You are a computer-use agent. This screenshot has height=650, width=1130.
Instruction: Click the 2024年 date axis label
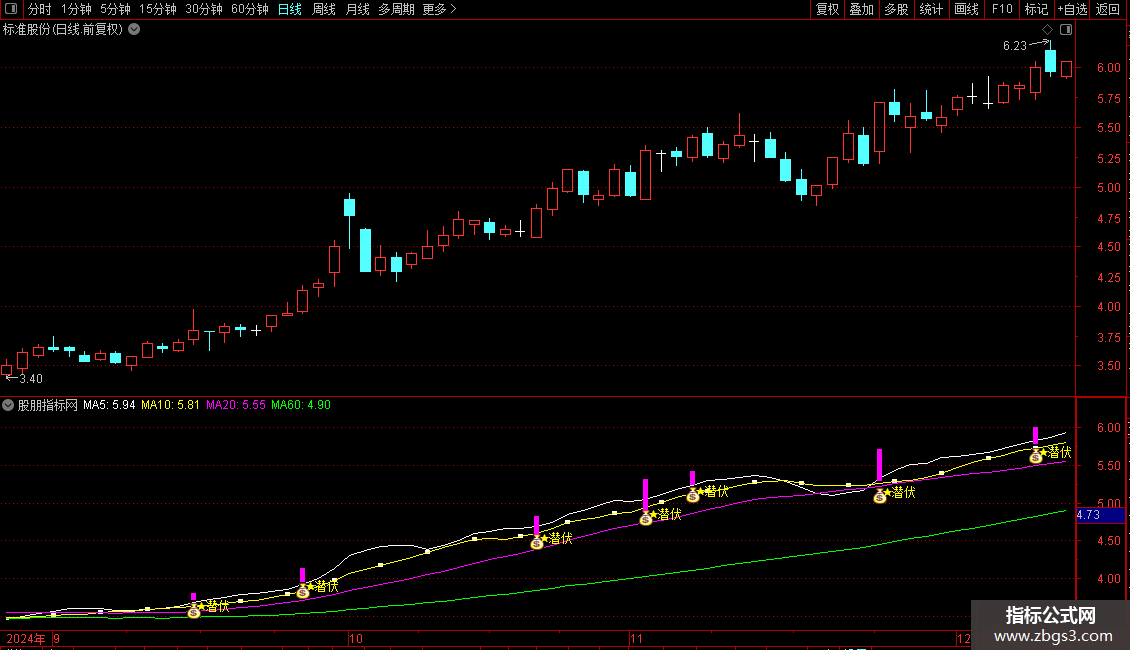(26, 638)
